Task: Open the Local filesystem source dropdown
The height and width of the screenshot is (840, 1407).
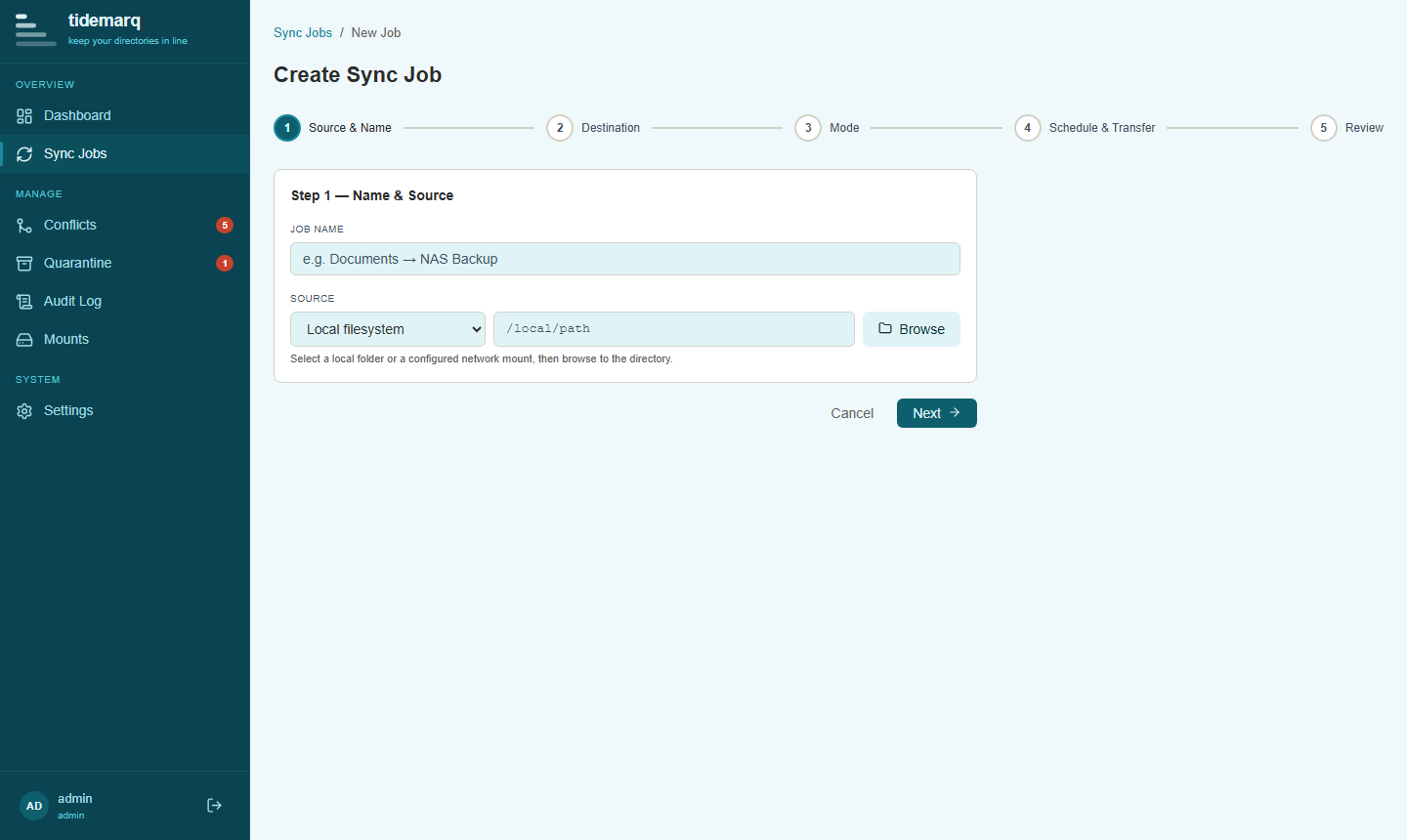Action: click(388, 329)
